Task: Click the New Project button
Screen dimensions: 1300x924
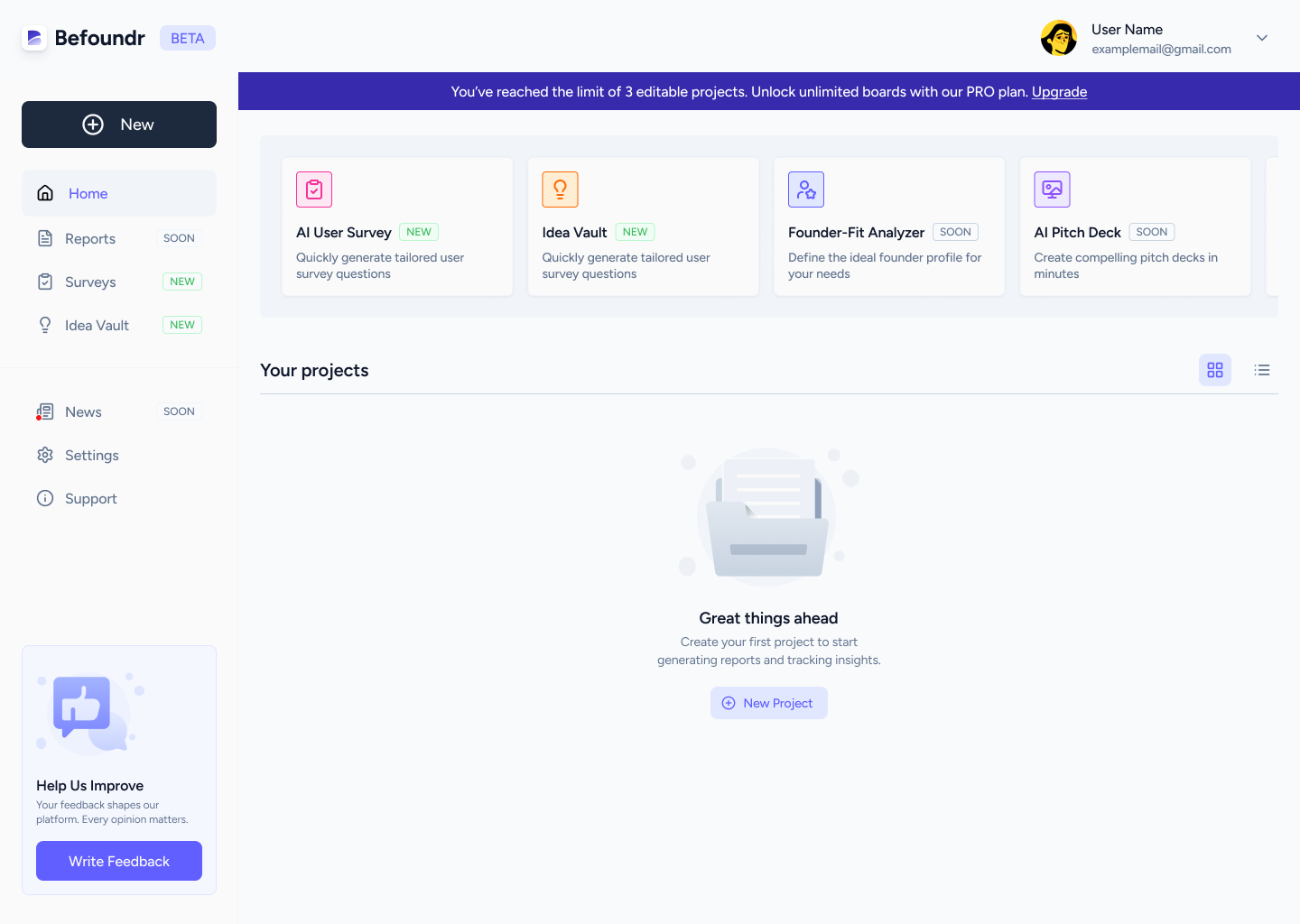Action: point(768,702)
